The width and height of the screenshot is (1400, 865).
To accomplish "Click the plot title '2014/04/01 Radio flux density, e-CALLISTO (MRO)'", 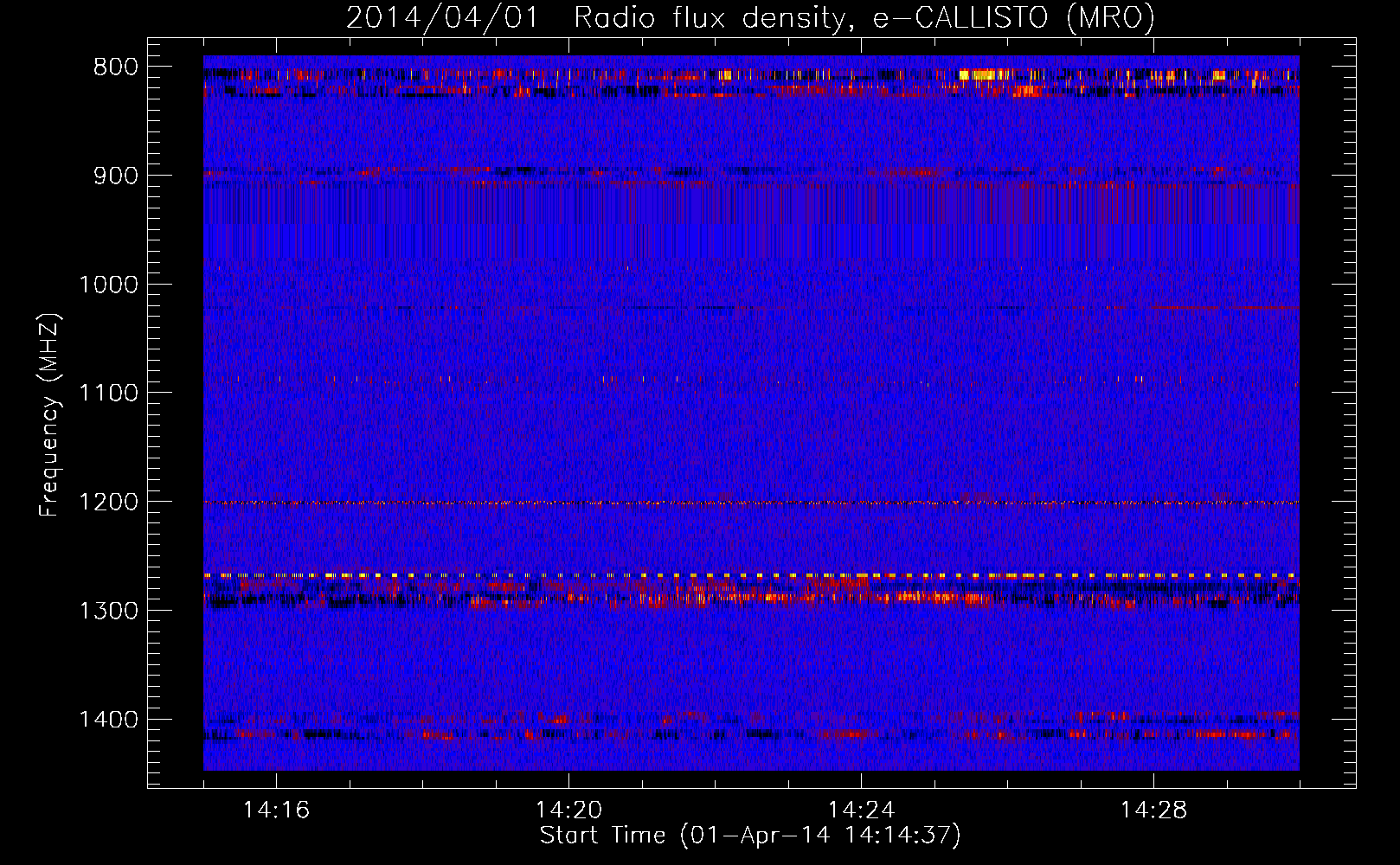I will (x=750, y=17).
